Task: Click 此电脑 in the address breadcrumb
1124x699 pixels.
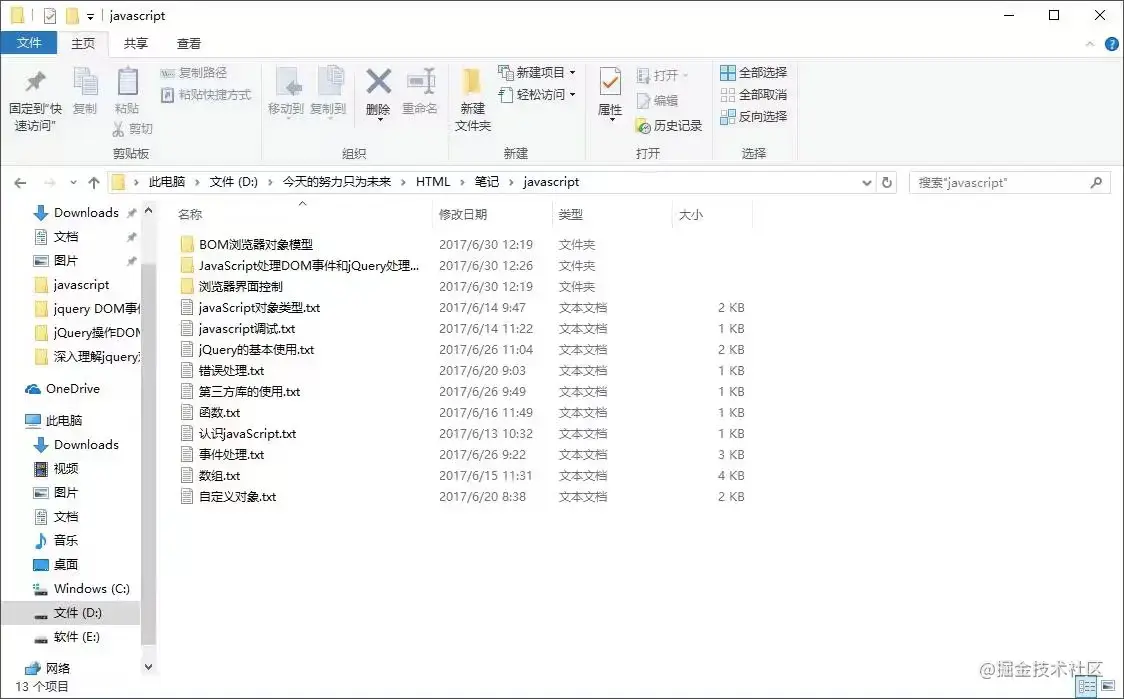Action: [166, 182]
